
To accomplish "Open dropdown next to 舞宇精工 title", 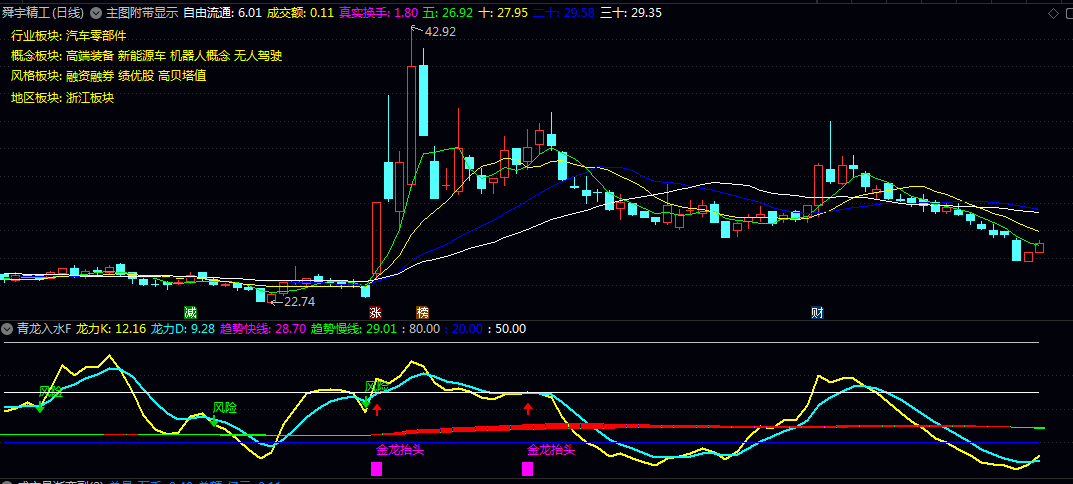I will point(96,13).
